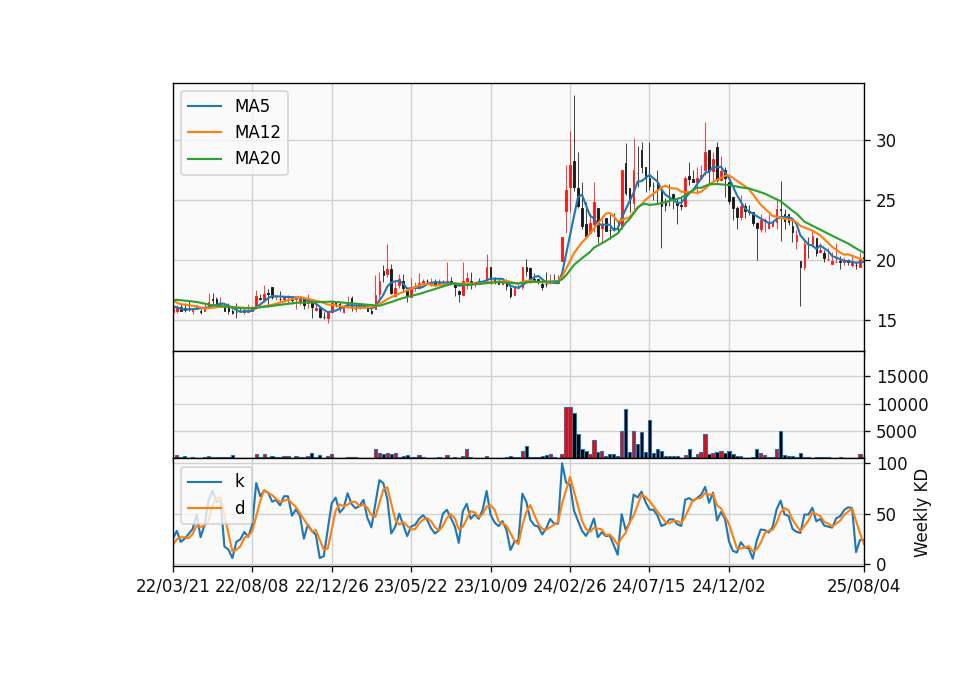Click the 22/08/08 date axis label
This screenshot has height=690, width=960.
[x=252, y=586]
